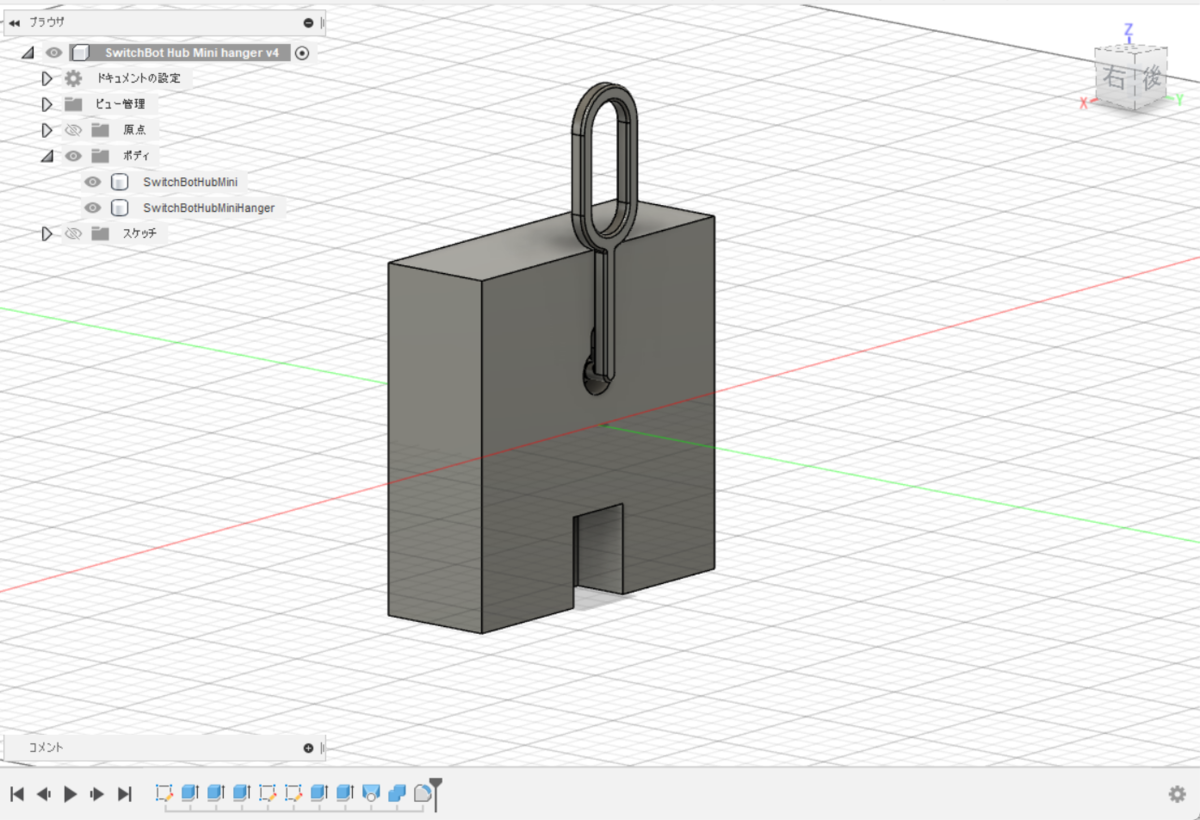Select the last extrude feature before the hole
This screenshot has height=820, width=1200.
(345, 793)
